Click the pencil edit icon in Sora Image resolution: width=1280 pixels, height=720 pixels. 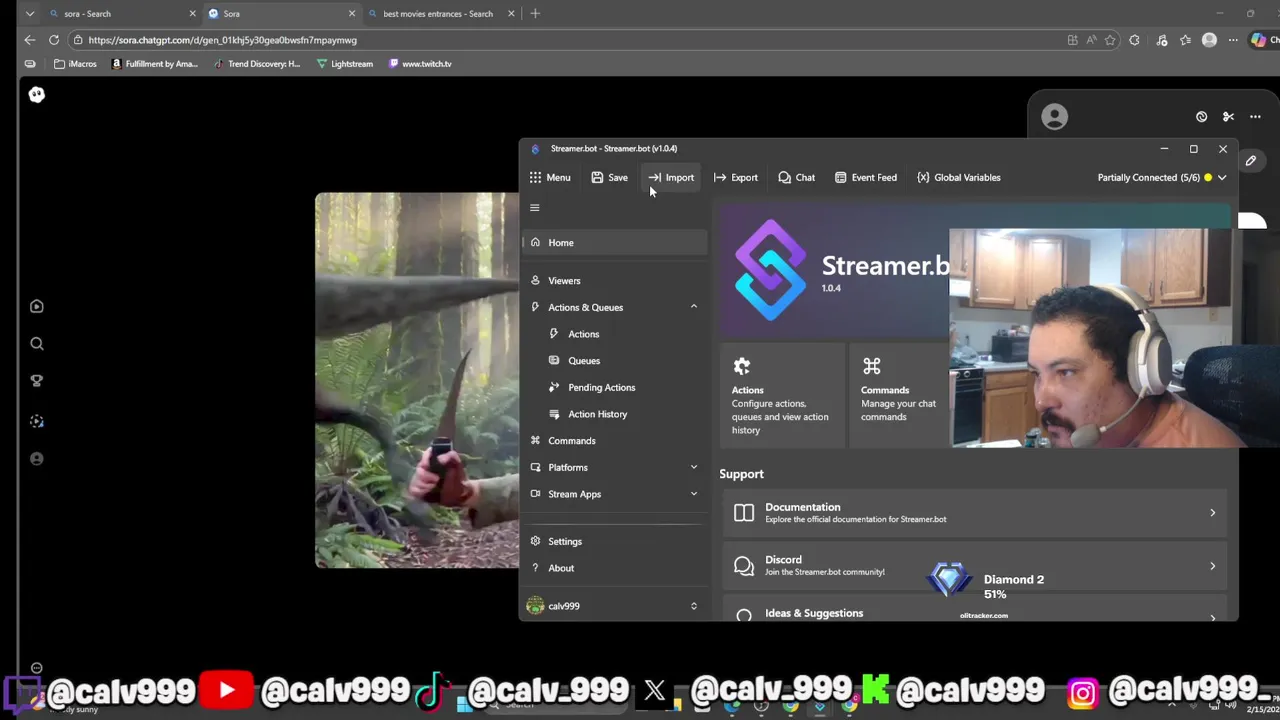tap(1251, 161)
